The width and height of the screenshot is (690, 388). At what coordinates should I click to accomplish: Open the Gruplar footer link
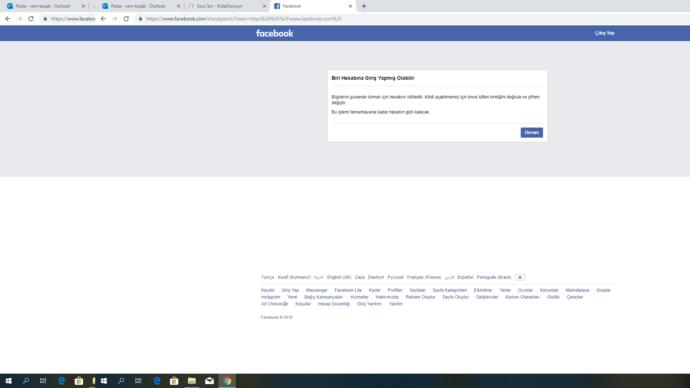coord(603,290)
